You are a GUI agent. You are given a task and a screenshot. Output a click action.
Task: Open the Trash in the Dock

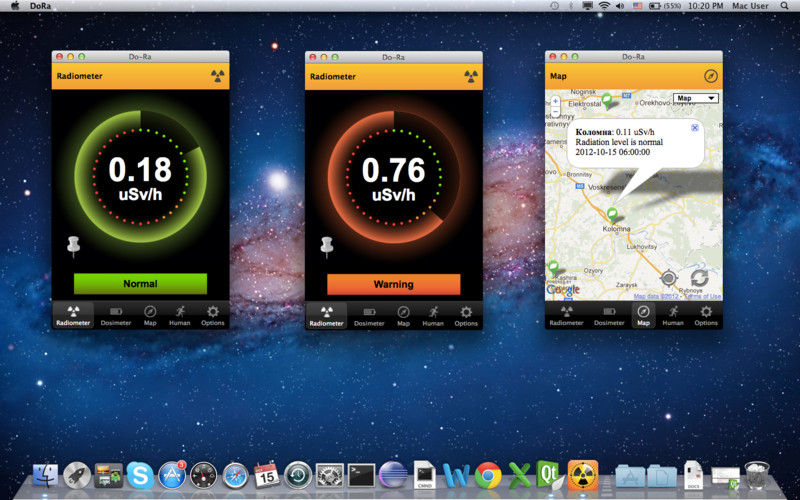757,475
